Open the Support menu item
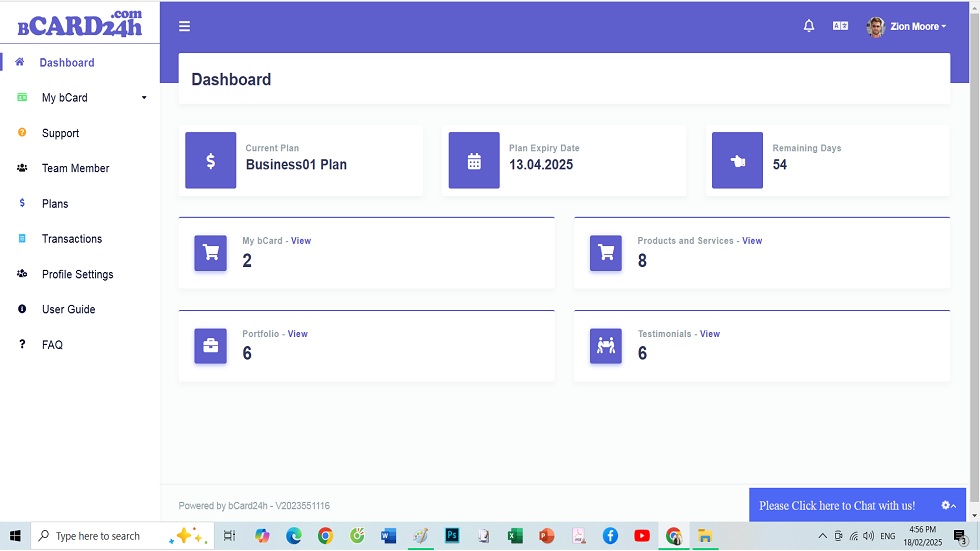The height and width of the screenshot is (551, 980). (60, 133)
